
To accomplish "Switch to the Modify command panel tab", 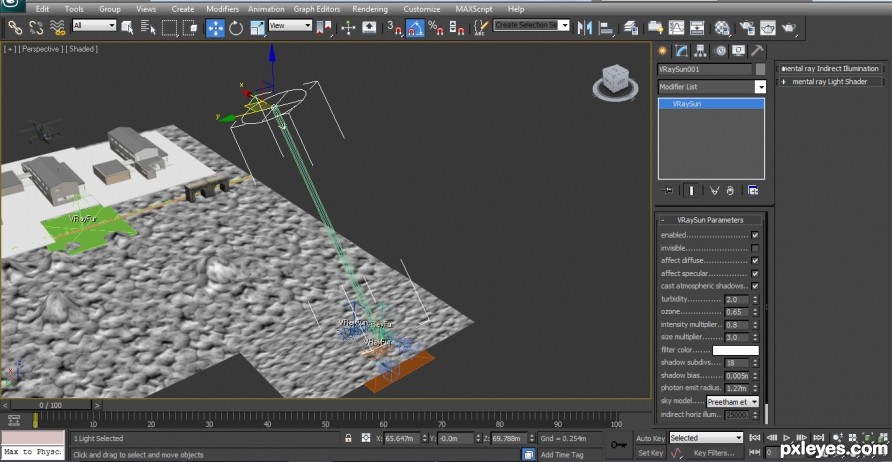I will [681, 51].
